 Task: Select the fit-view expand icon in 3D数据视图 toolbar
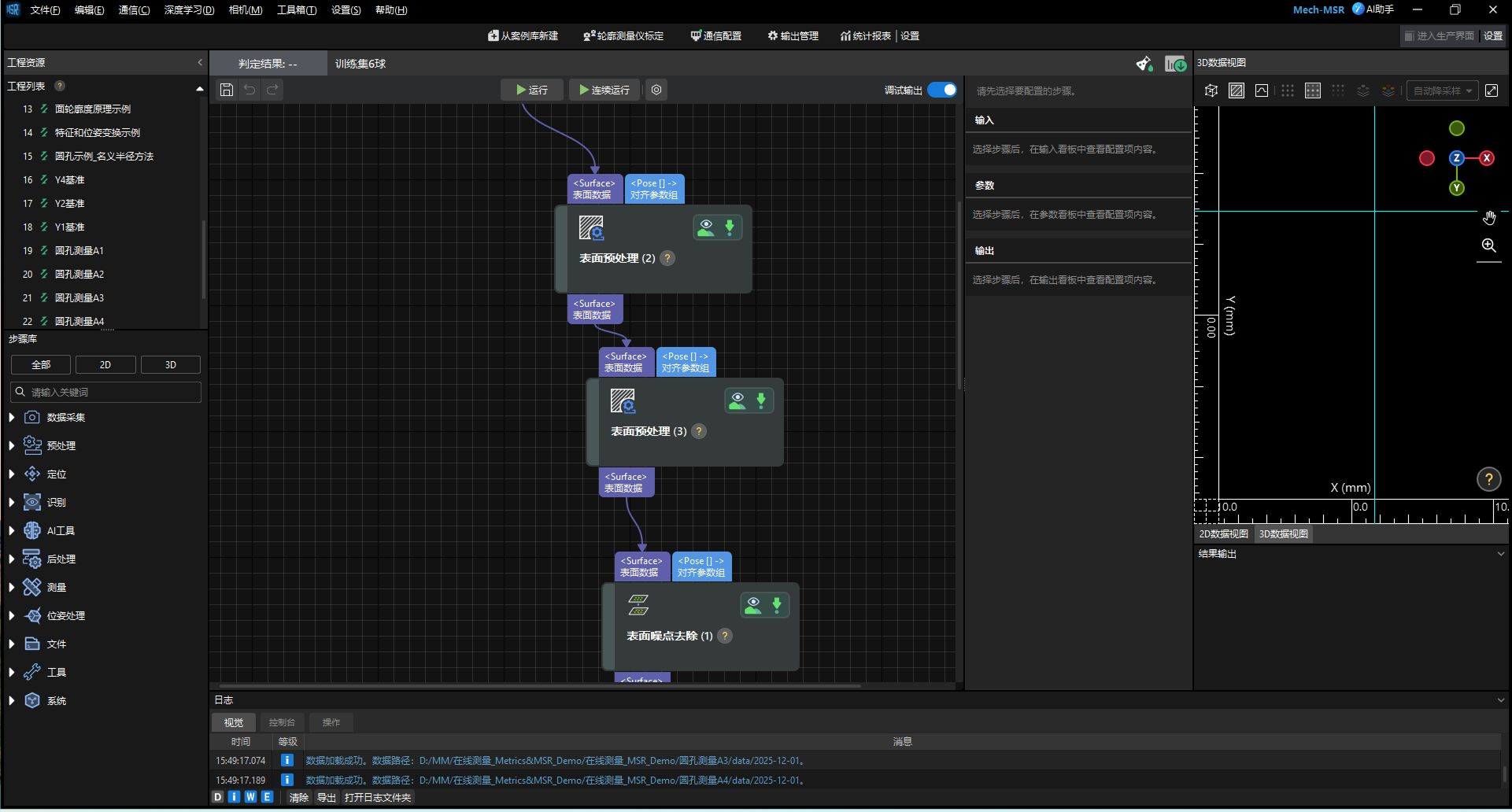click(1491, 90)
